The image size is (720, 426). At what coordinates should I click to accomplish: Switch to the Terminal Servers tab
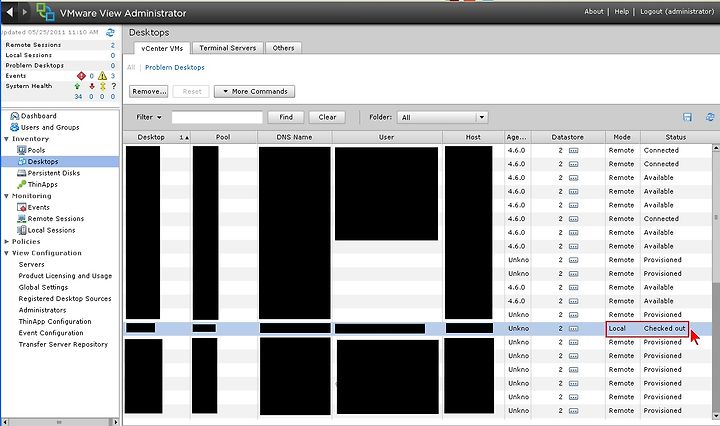(x=228, y=48)
